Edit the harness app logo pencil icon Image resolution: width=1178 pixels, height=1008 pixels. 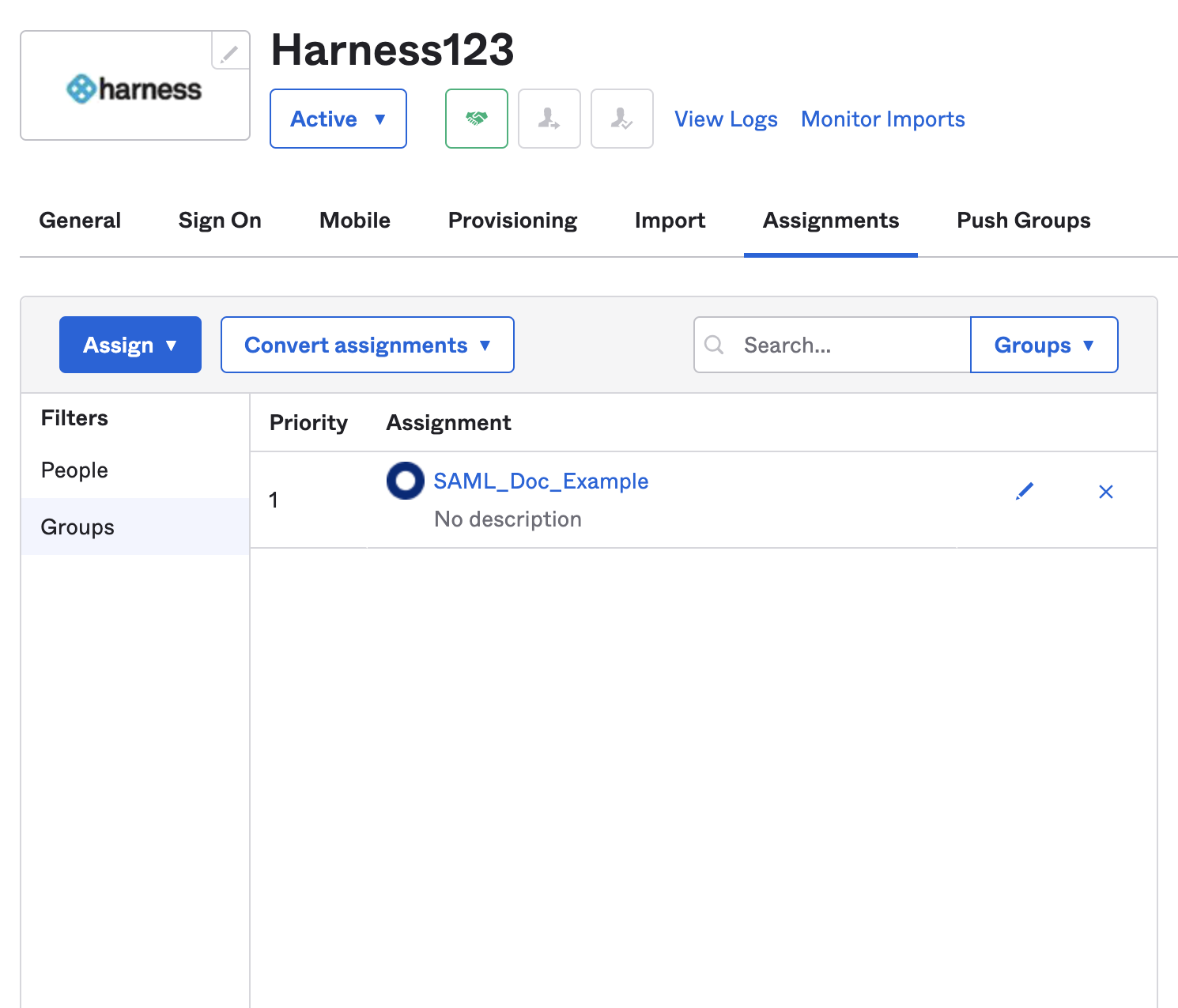tap(229, 52)
